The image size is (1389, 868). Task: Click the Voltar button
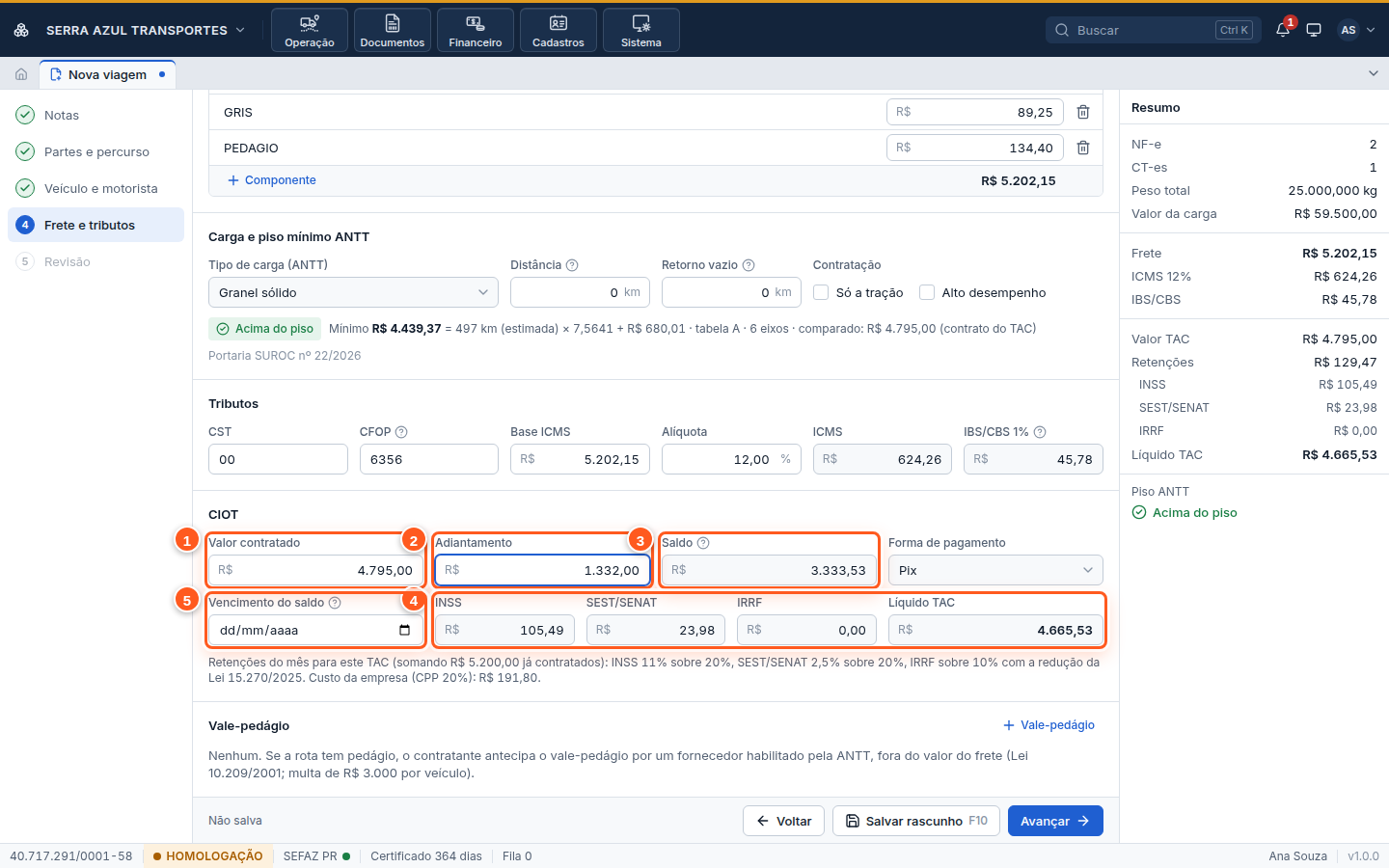783,821
